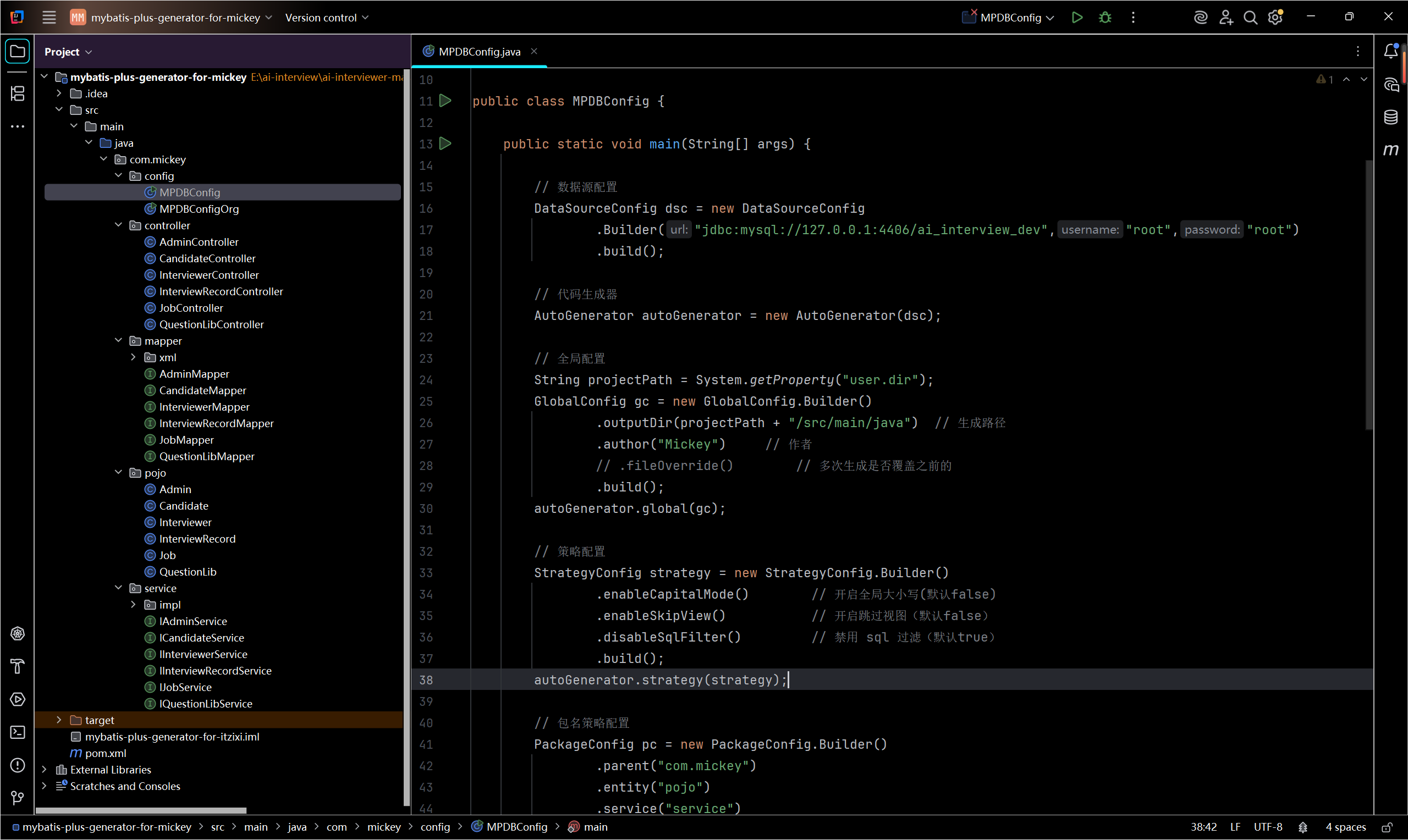Click Search Everywhere magnifier icon
Viewport: 1408px width, 840px height.
(1250, 18)
